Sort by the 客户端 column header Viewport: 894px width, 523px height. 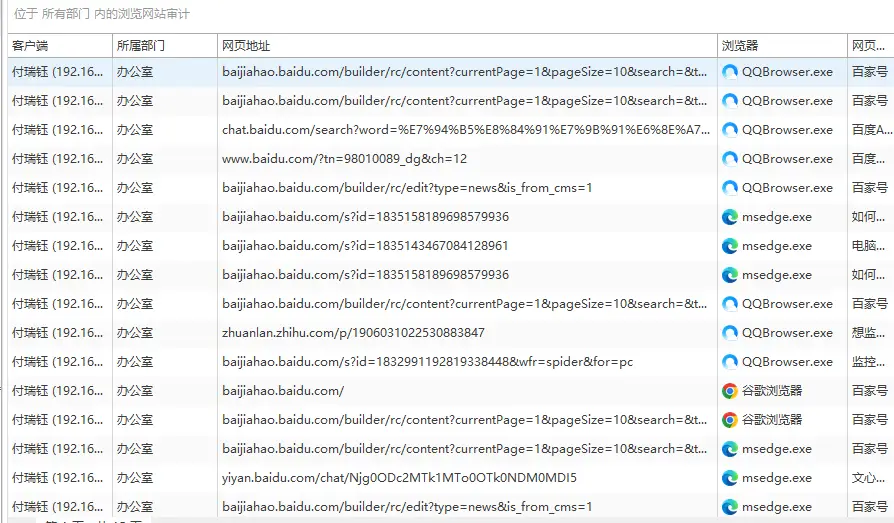click(x=60, y=46)
